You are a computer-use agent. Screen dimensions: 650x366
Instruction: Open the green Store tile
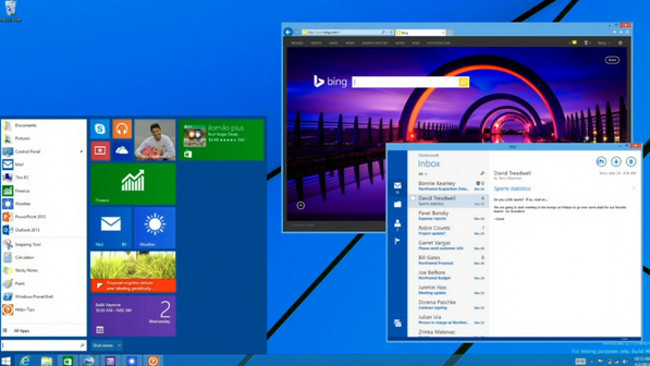point(221,140)
